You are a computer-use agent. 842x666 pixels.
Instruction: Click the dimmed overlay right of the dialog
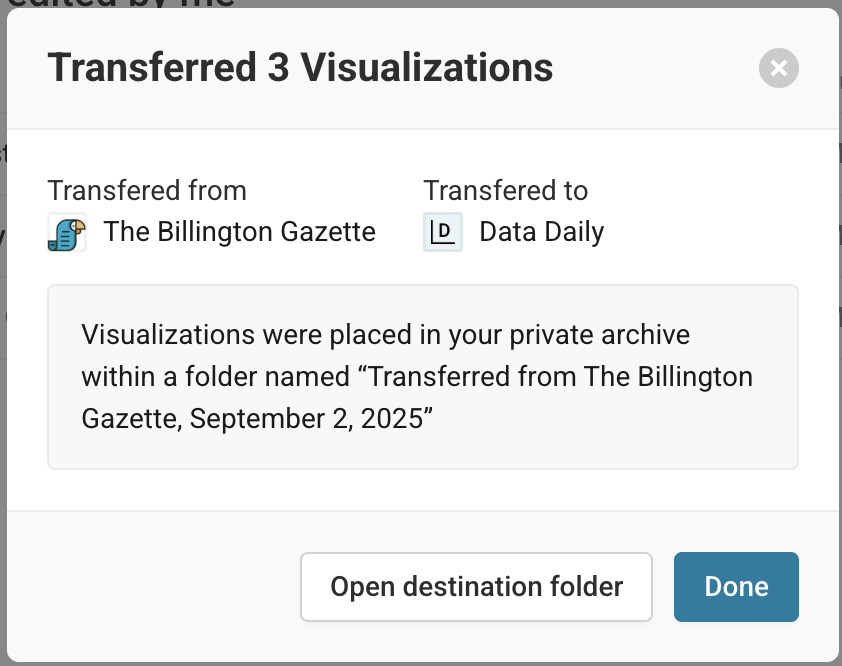840,333
